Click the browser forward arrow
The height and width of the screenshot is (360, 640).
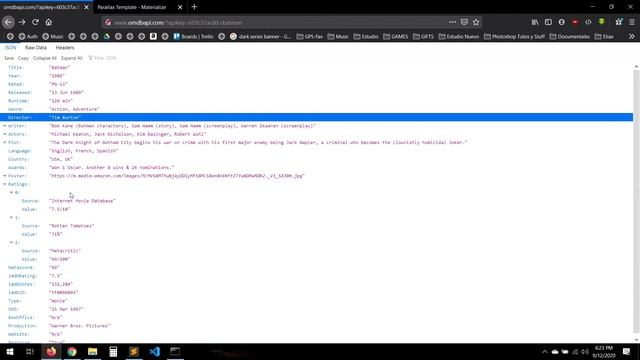(x=22, y=22)
